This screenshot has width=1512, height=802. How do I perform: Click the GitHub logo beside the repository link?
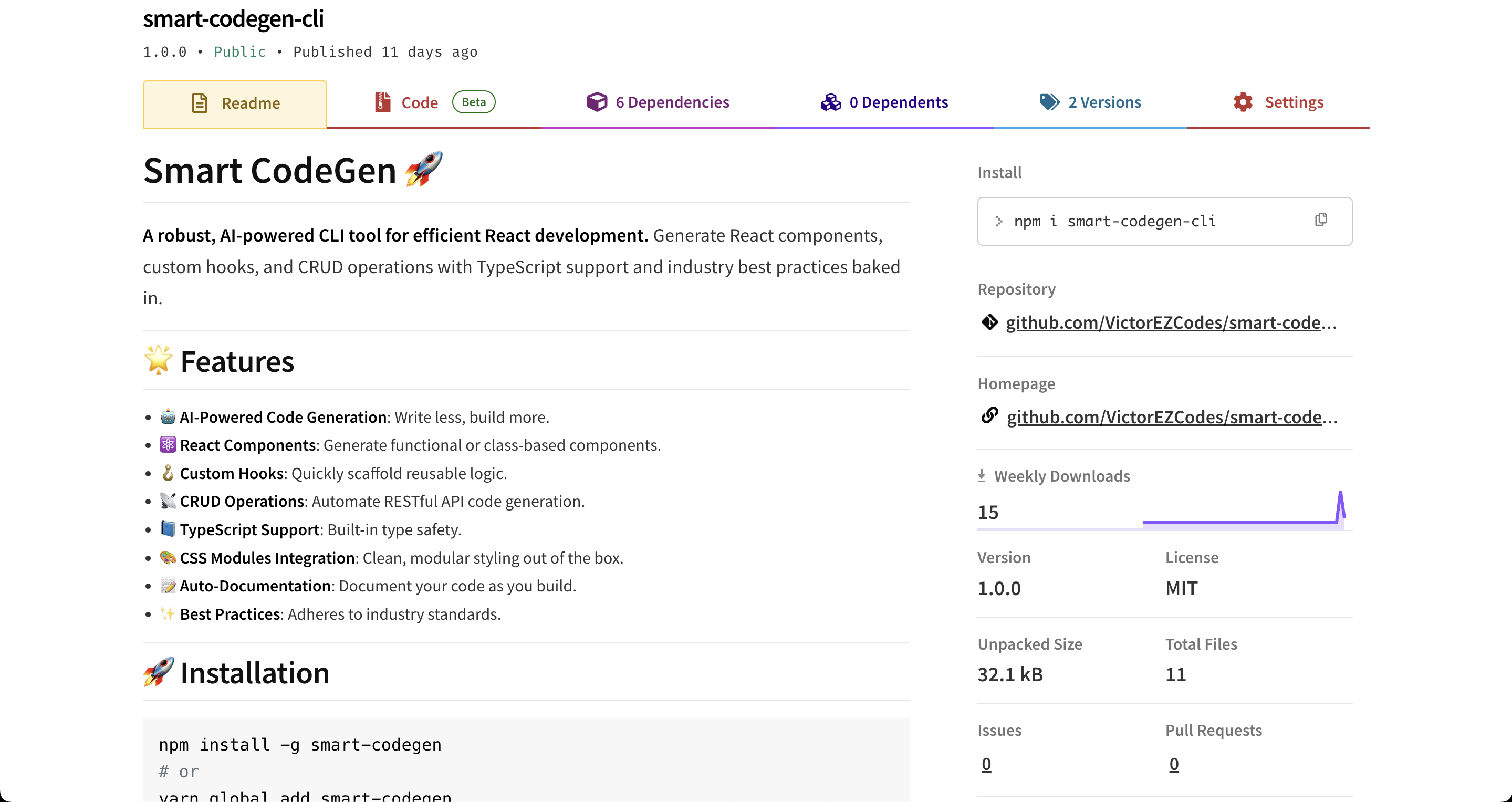(x=989, y=322)
